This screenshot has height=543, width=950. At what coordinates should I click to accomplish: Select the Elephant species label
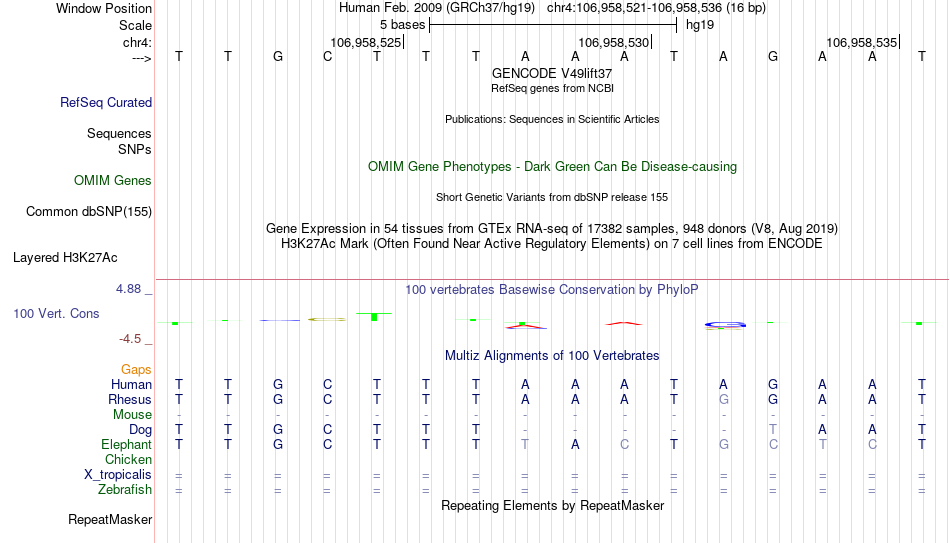tap(126, 444)
